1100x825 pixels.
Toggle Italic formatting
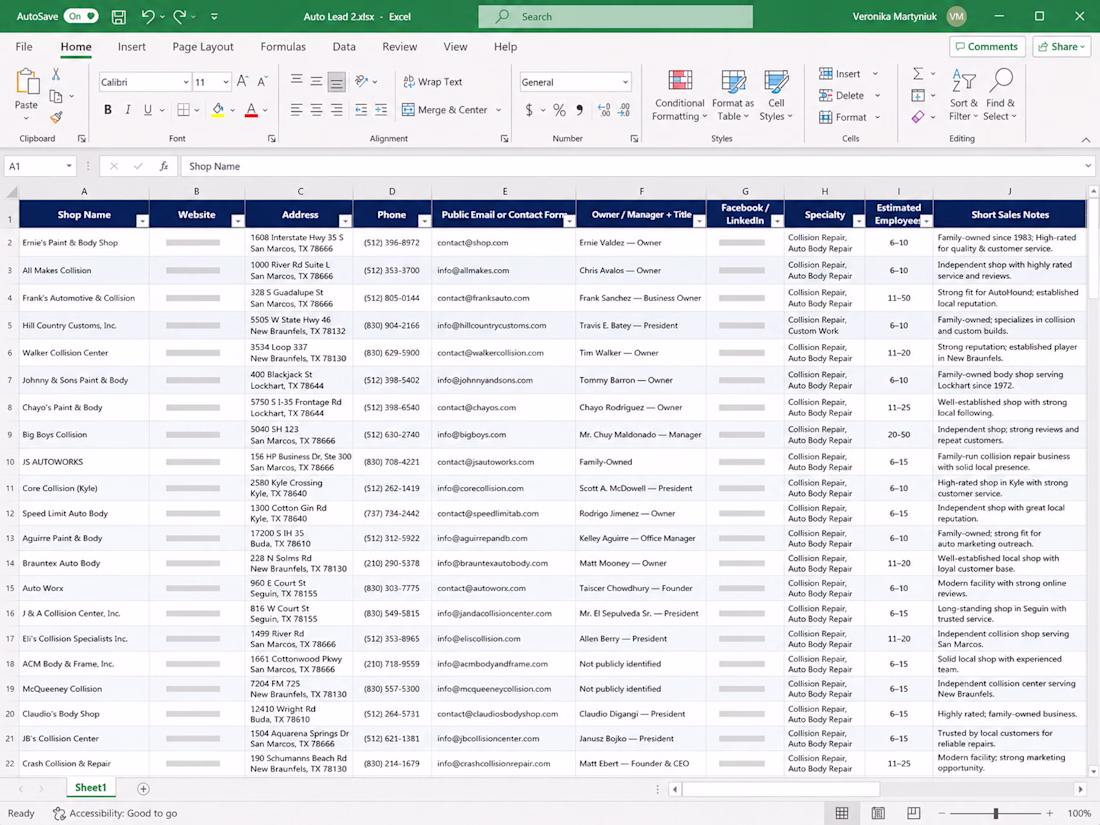(x=128, y=109)
